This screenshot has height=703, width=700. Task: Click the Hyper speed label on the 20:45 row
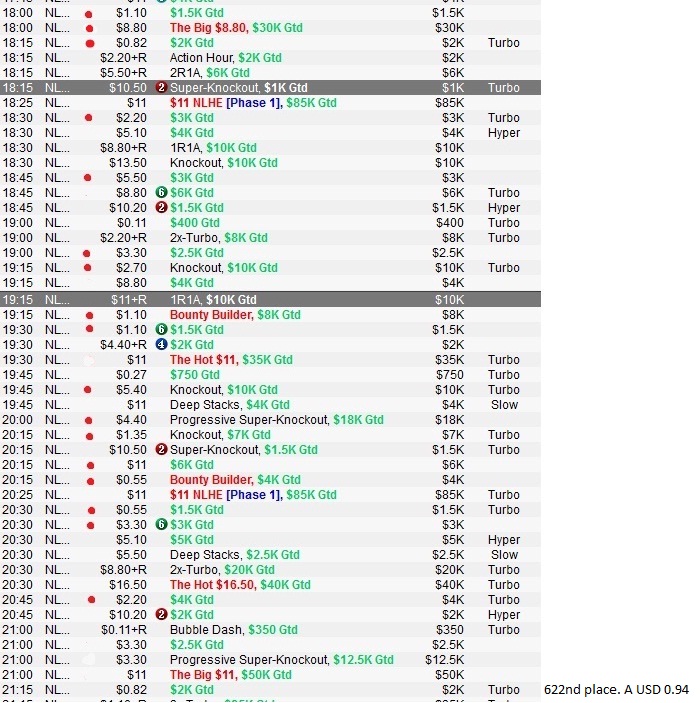point(504,614)
